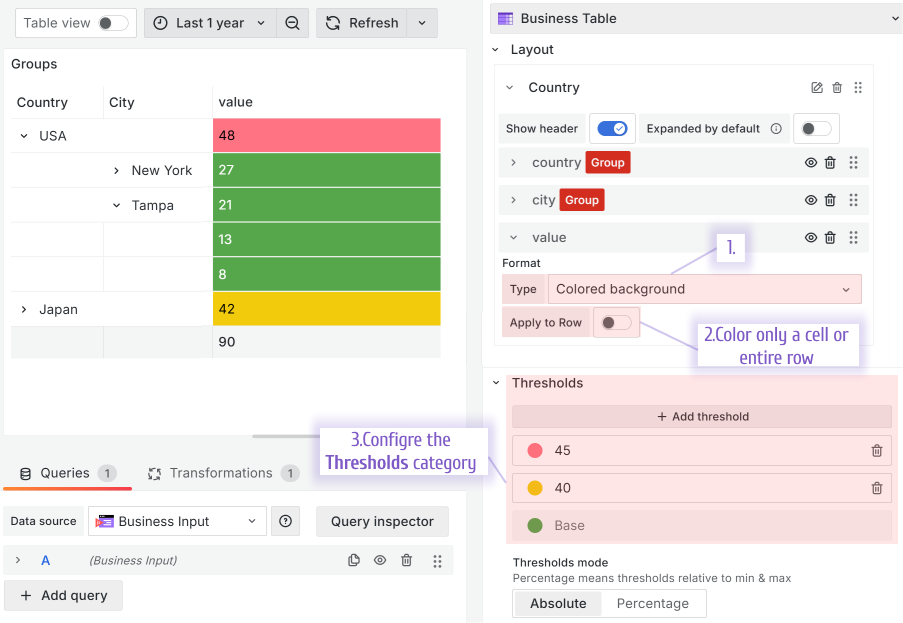Screen dimensions: 903x623
Task: Remove the threshold with value 45
Action: (877, 451)
